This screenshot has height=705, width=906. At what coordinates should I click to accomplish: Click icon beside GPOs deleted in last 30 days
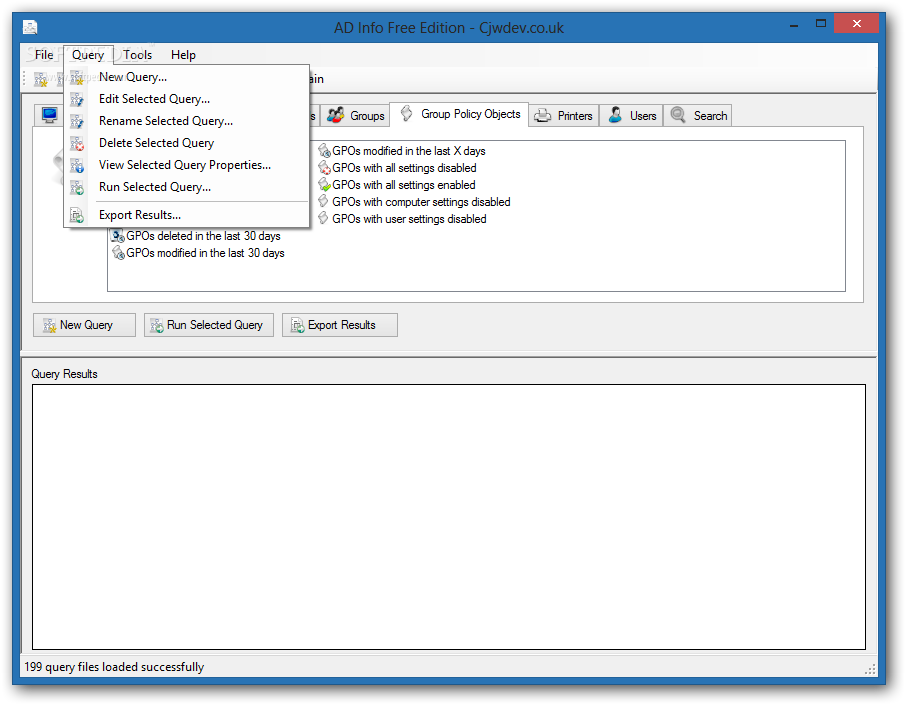click(118, 236)
